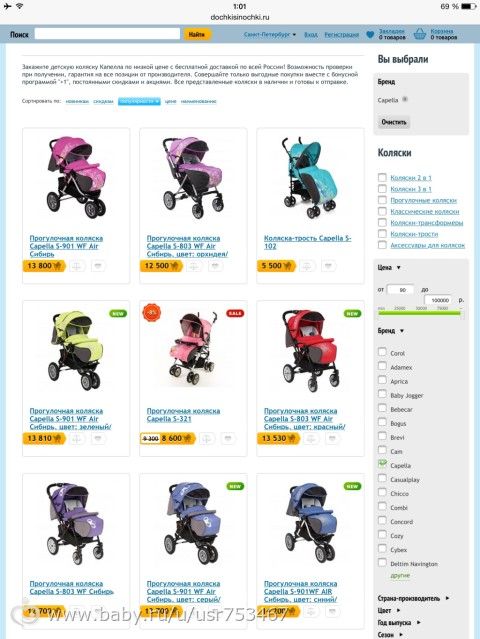Viewport: 480px width, 639px height.
Task: Expand the Страна-производитель filter section
Action: 413,598
